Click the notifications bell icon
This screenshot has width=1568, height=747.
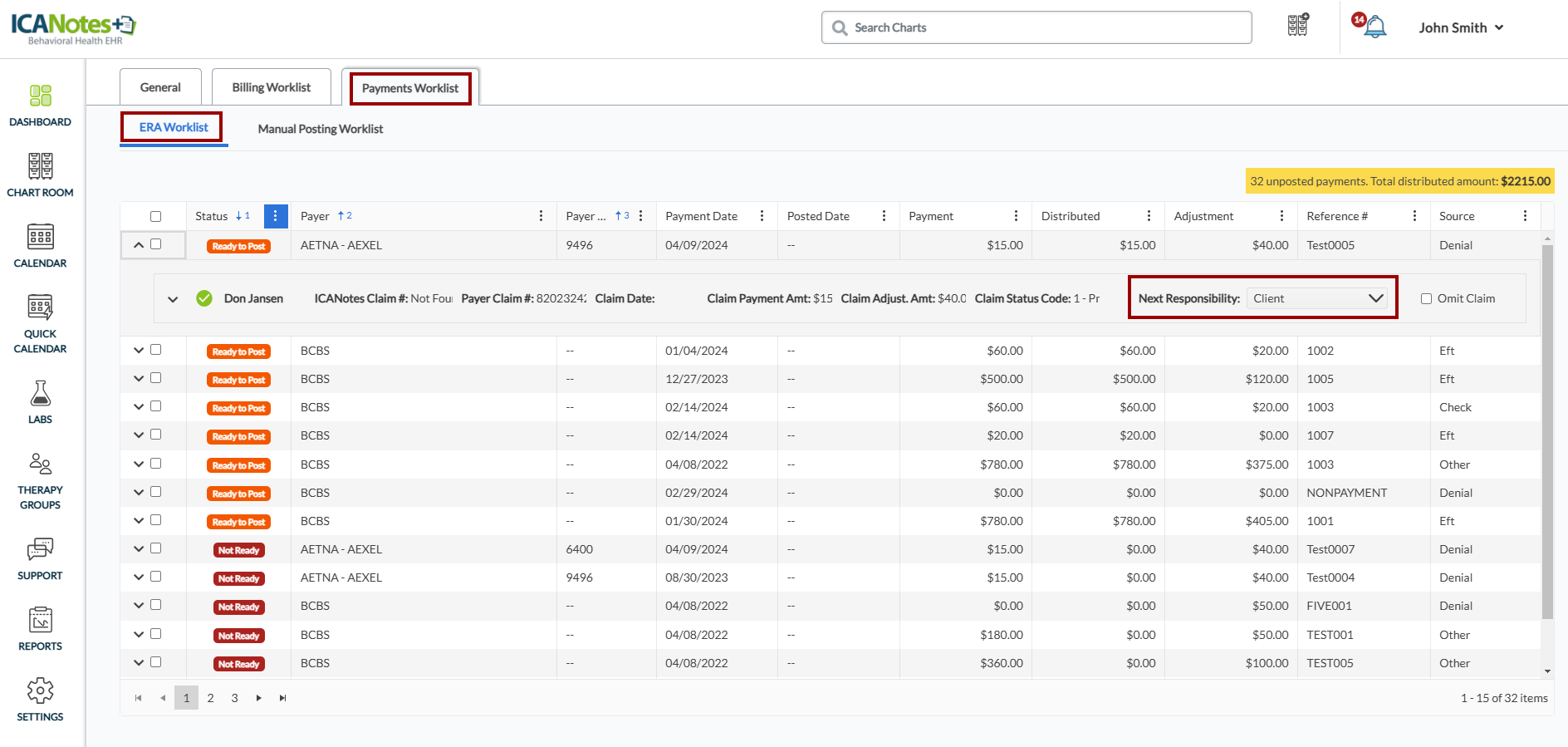click(1375, 27)
